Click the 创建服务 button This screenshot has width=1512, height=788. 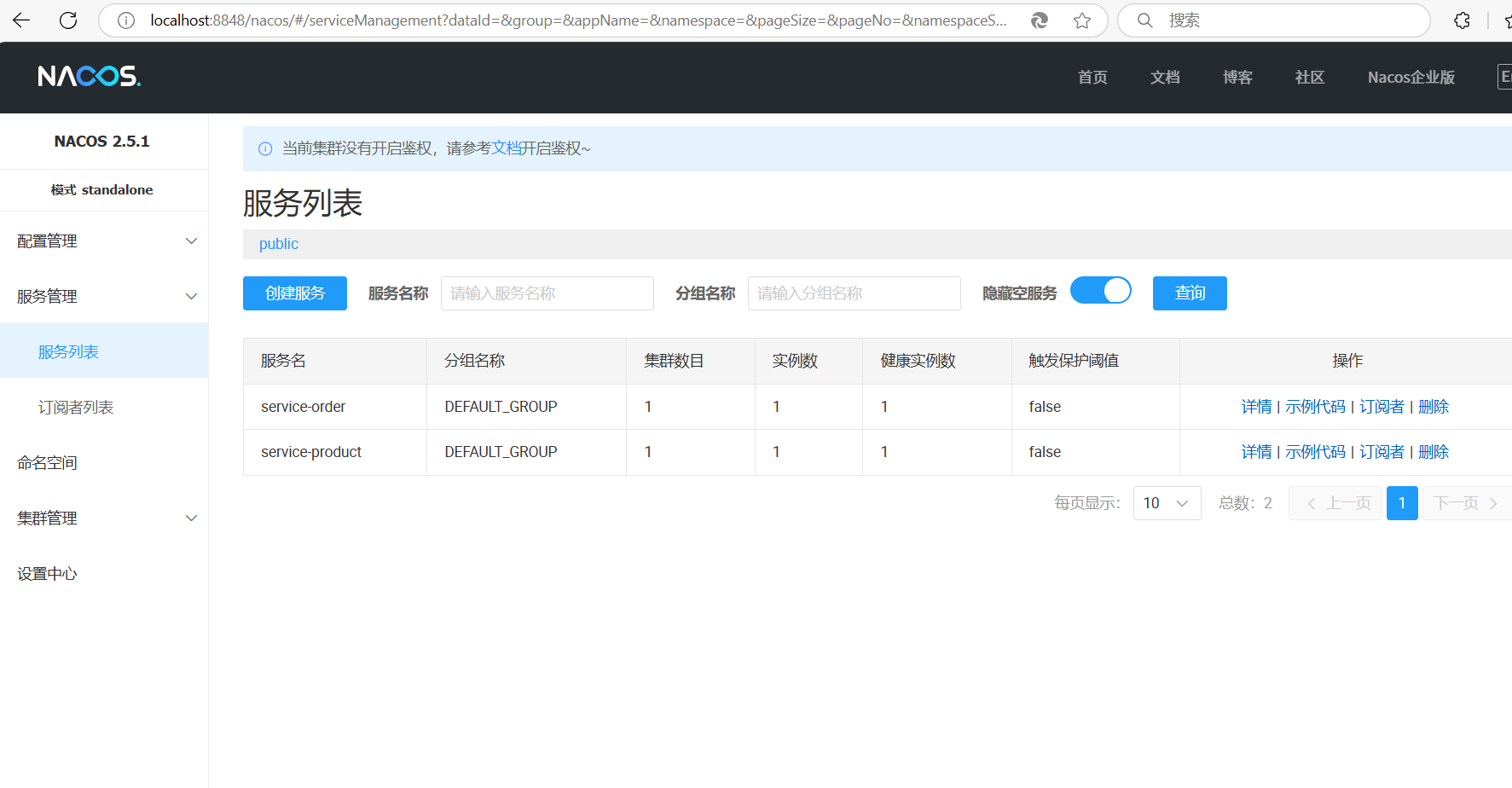tap(294, 293)
